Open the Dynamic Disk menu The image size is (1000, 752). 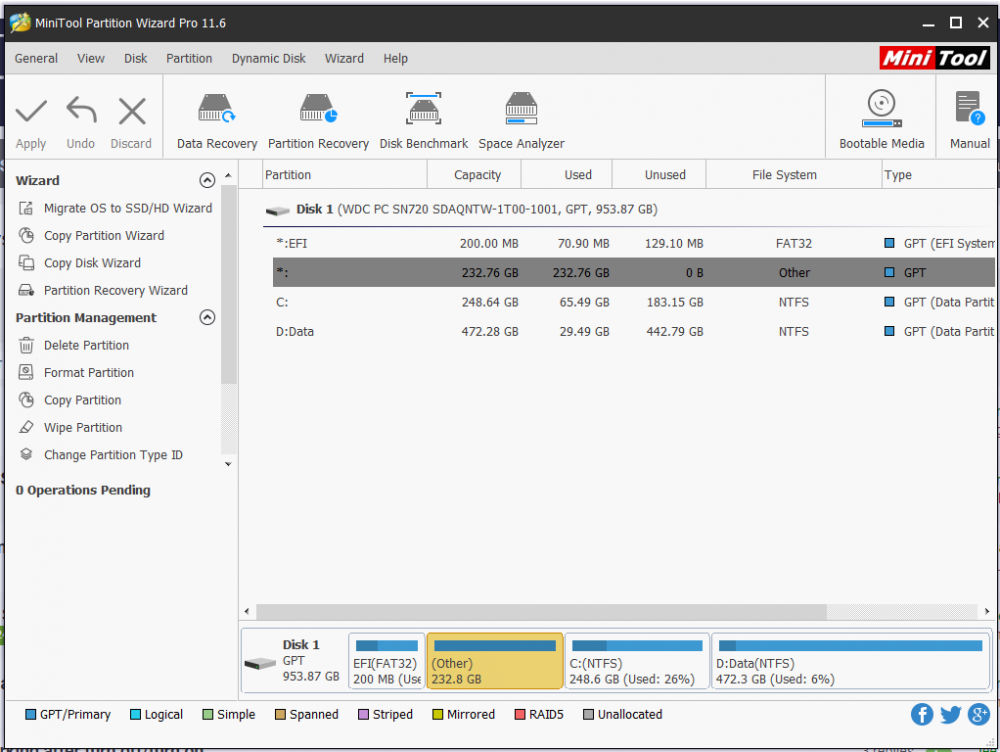click(268, 58)
